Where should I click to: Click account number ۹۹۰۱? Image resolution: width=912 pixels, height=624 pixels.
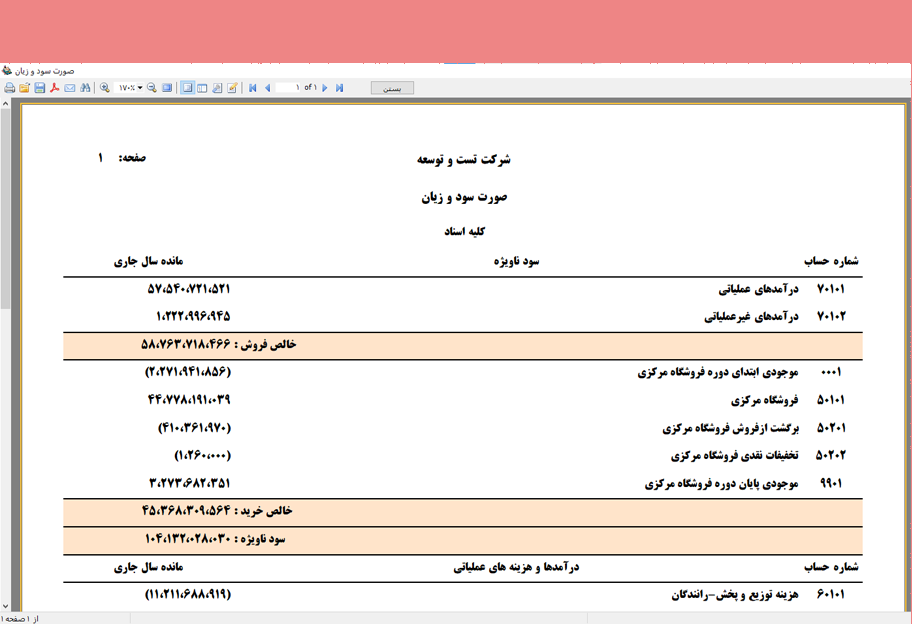tap(831, 483)
